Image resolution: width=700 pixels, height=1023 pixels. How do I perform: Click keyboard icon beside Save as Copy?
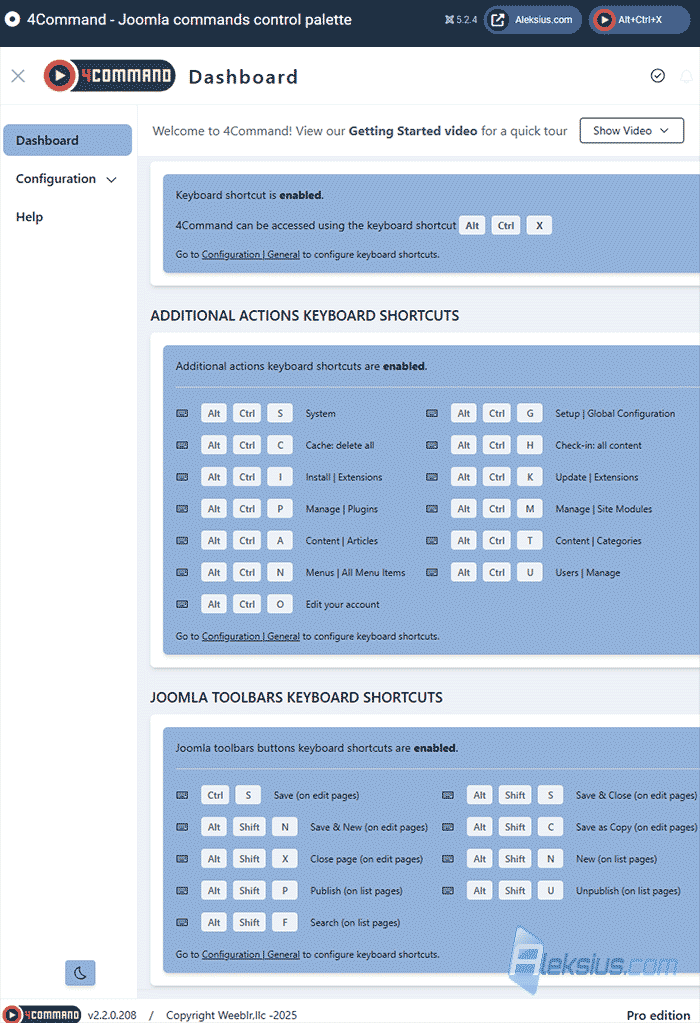coord(448,827)
